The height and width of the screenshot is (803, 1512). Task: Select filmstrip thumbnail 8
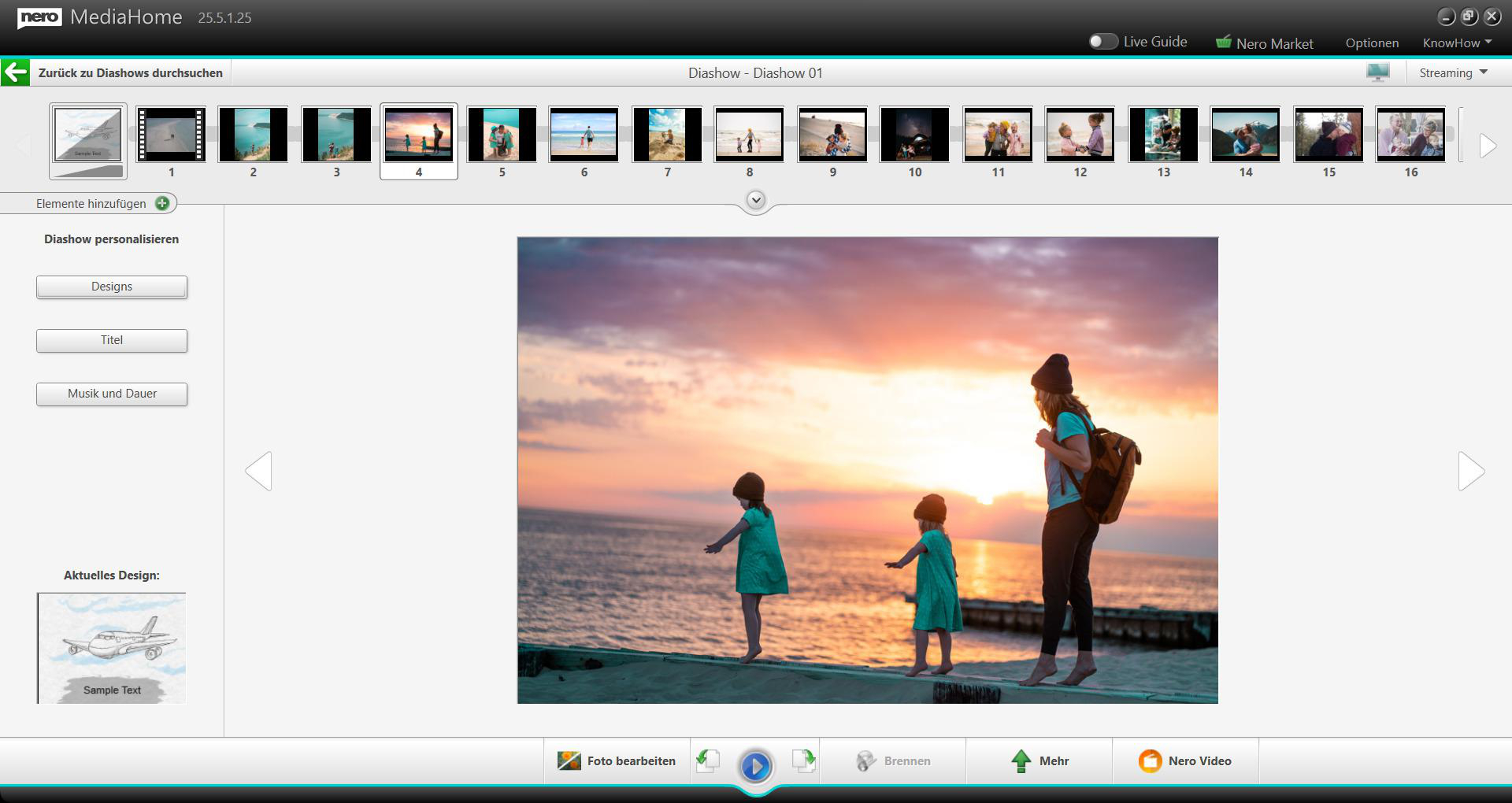click(749, 135)
